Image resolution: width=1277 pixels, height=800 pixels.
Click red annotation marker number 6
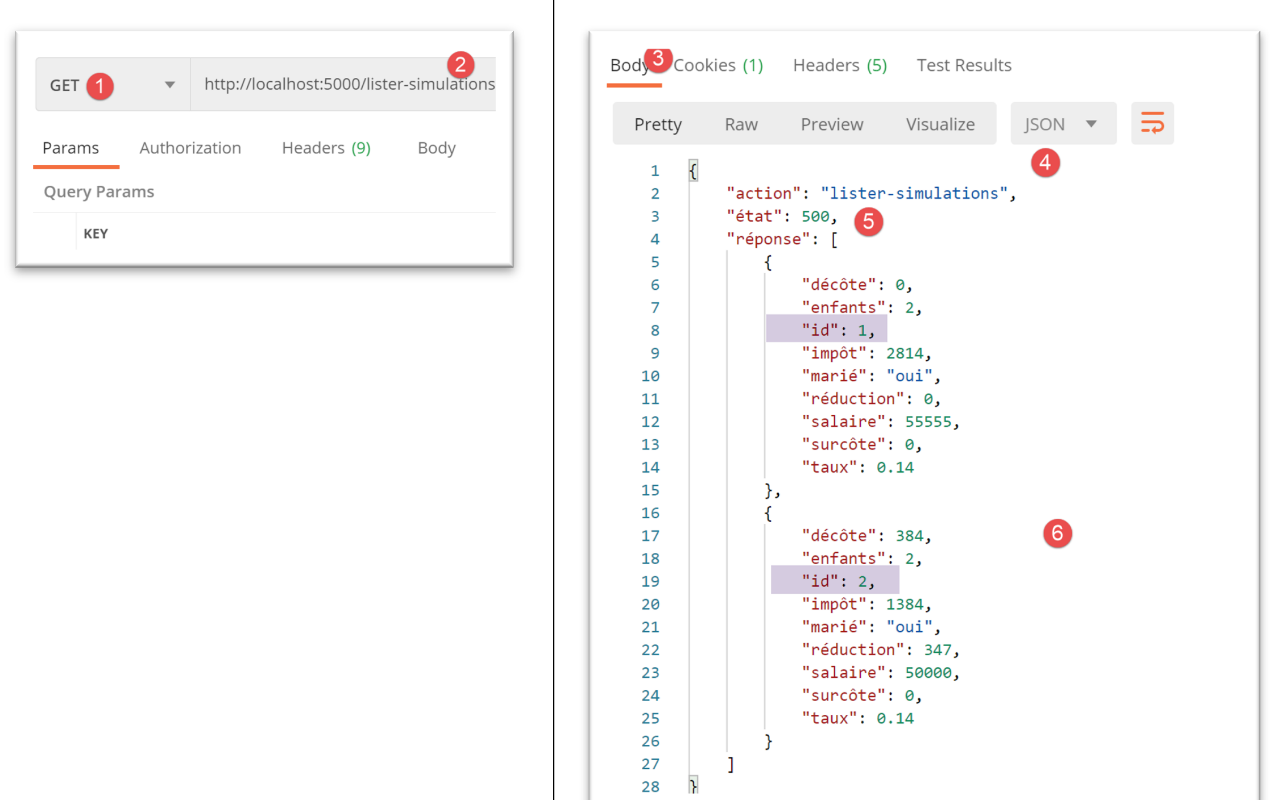1057,533
